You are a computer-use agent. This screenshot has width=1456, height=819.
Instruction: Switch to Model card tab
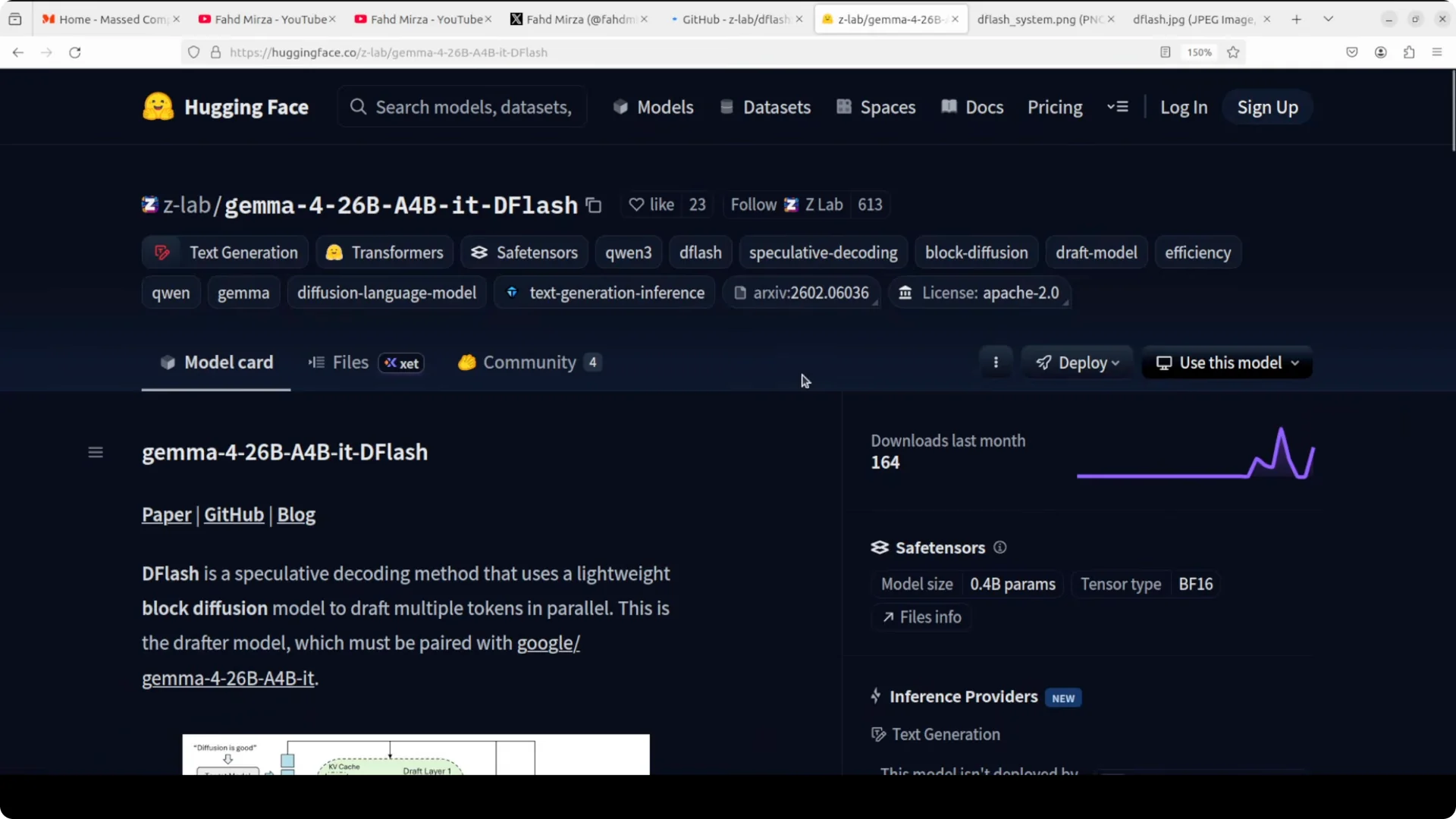(216, 362)
